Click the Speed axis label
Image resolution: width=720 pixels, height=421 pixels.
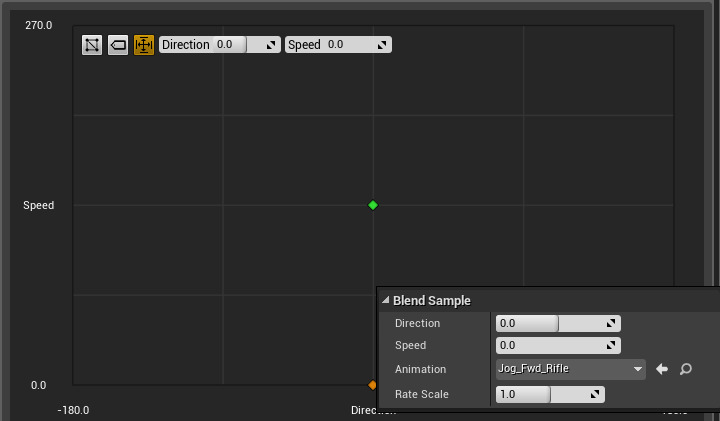point(39,205)
